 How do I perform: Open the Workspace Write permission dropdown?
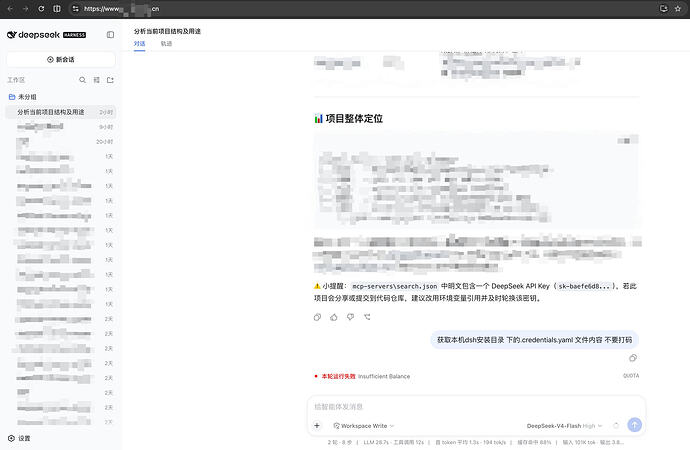[364, 426]
